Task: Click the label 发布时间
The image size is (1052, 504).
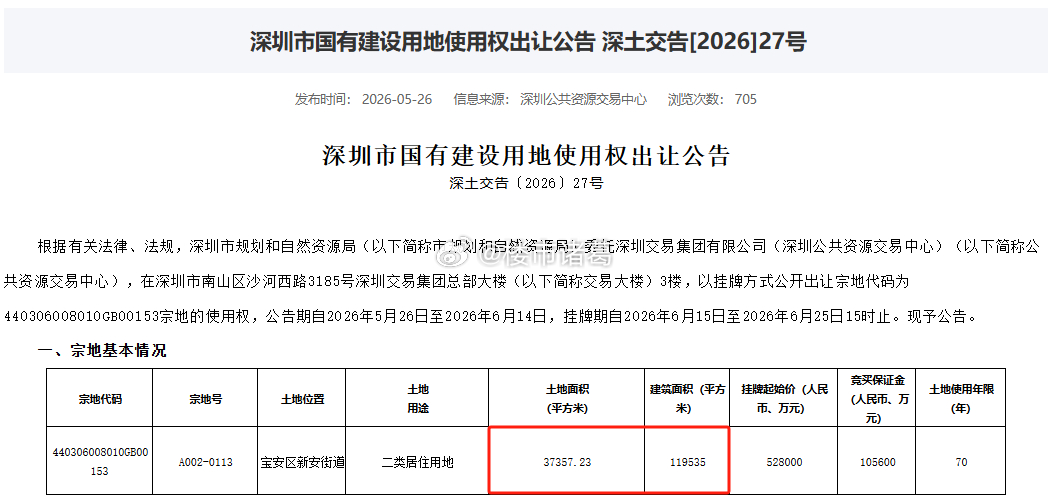Action: coord(323,99)
